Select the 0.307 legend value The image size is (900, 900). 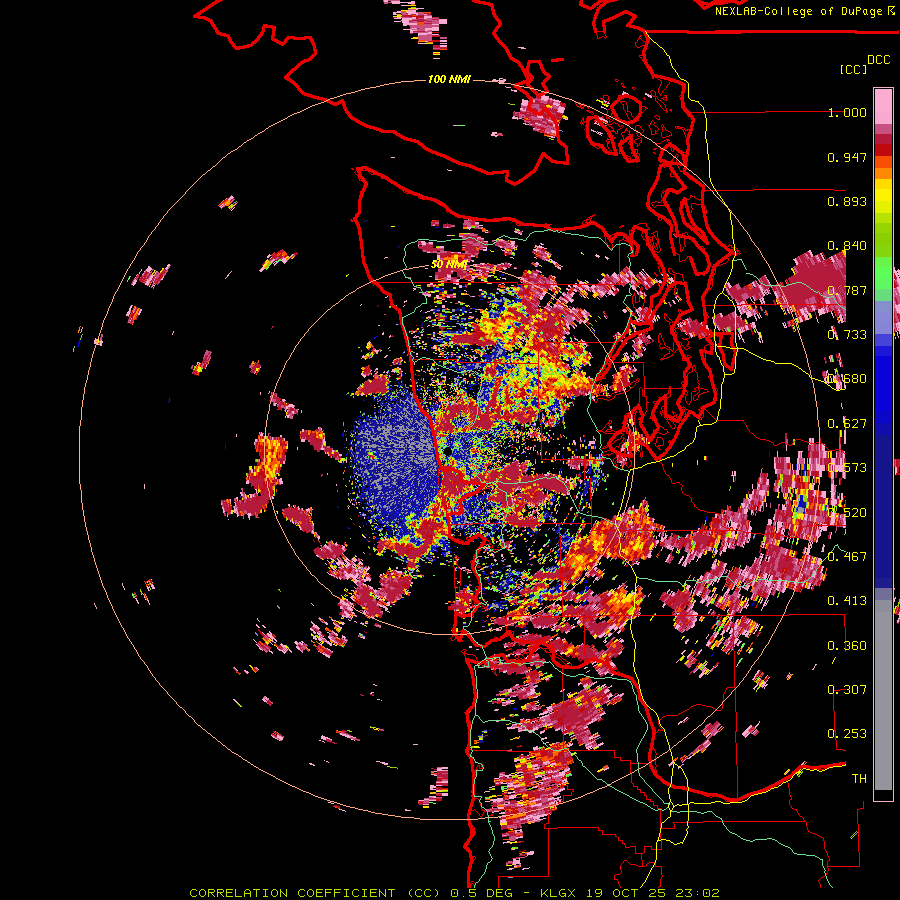(847, 690)
